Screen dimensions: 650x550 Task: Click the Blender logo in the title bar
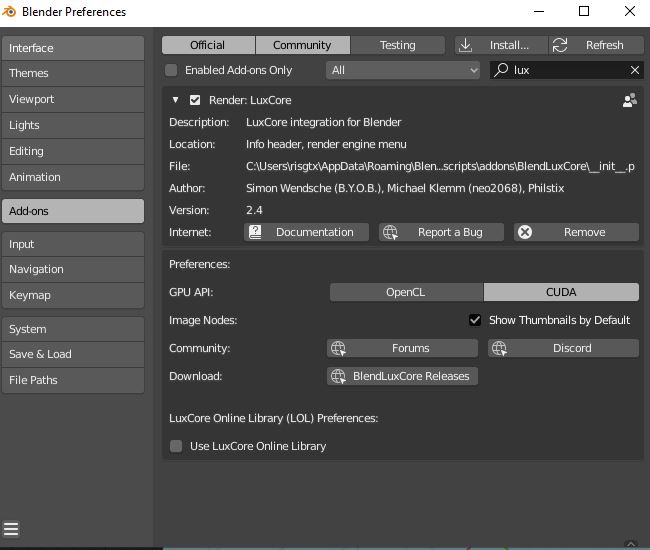[x=10, y=12]
